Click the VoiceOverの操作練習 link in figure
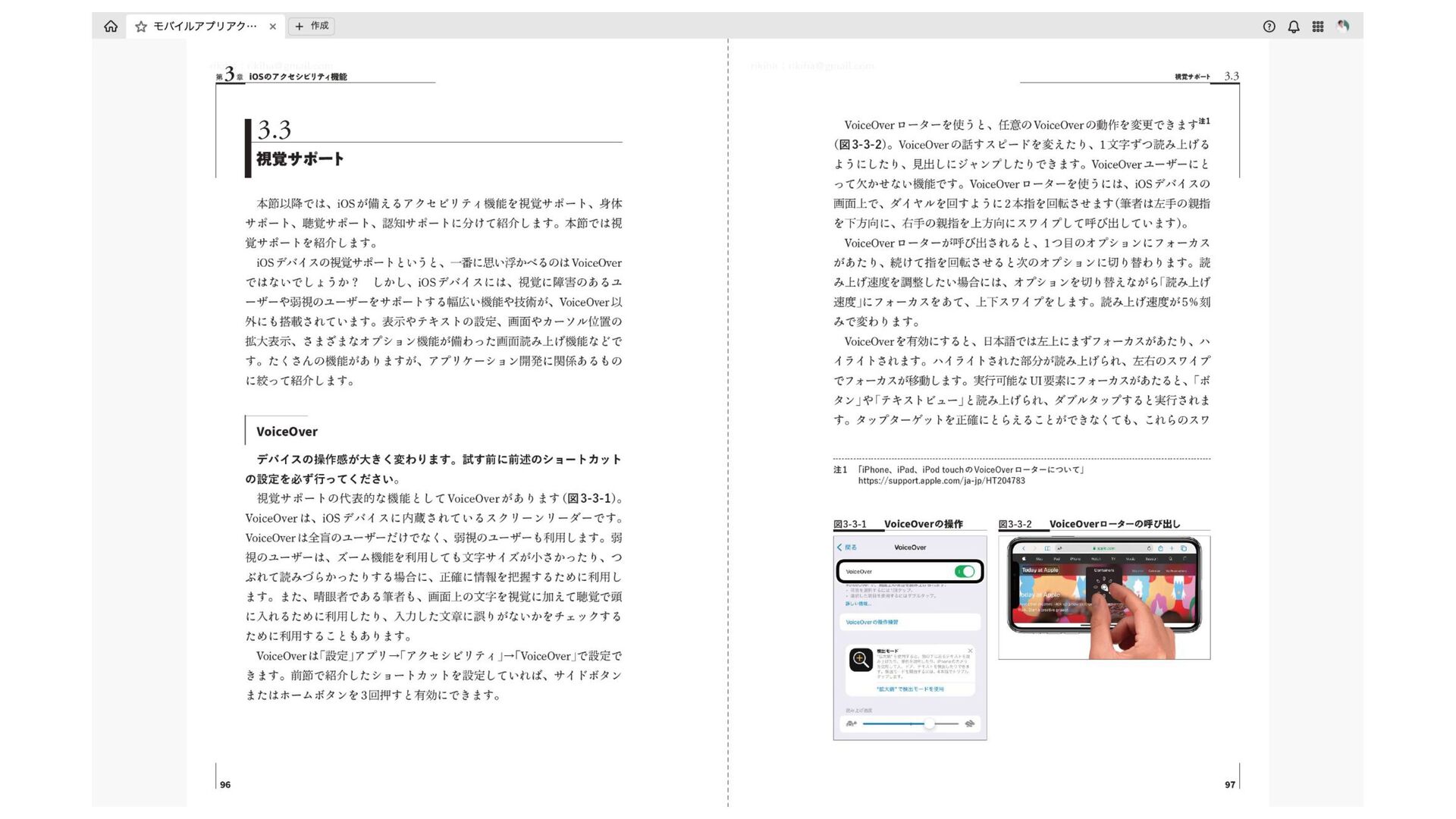 click(872, 623)
